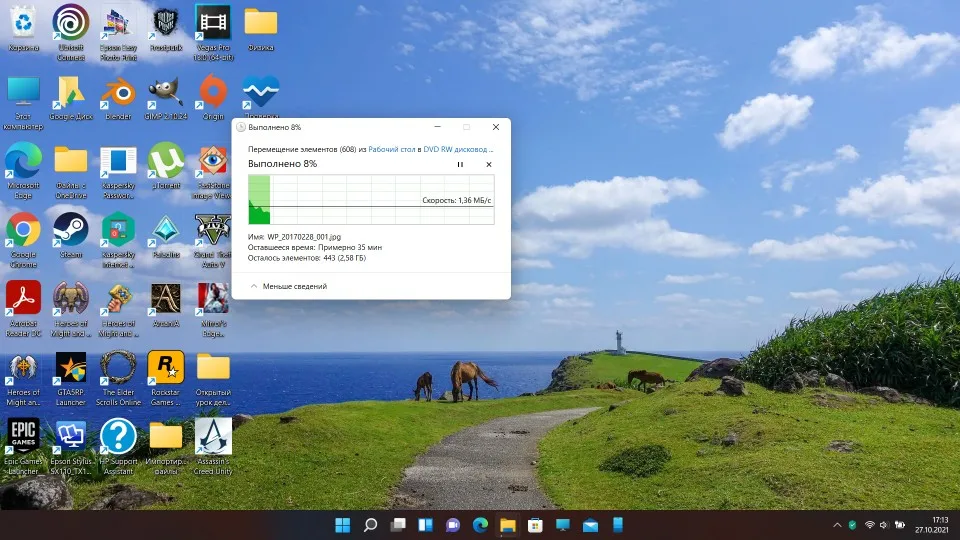Click the green transfer speed progress graph
The height and width of the screenshot is (540, 960).
(371, 200)
